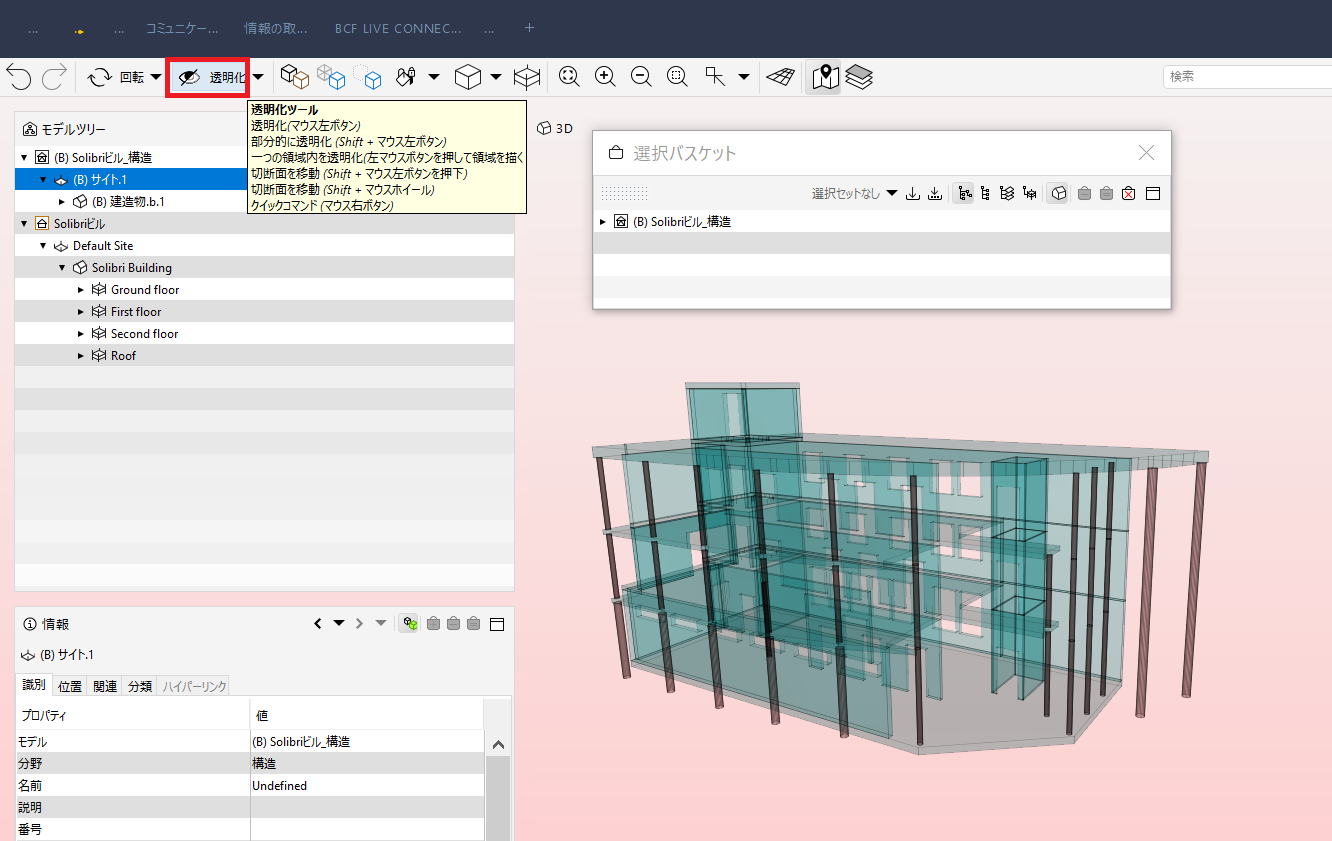Switch to the 位置 tab
The height and width of the screenshot is (841, 1332).
tap(70, 686)
